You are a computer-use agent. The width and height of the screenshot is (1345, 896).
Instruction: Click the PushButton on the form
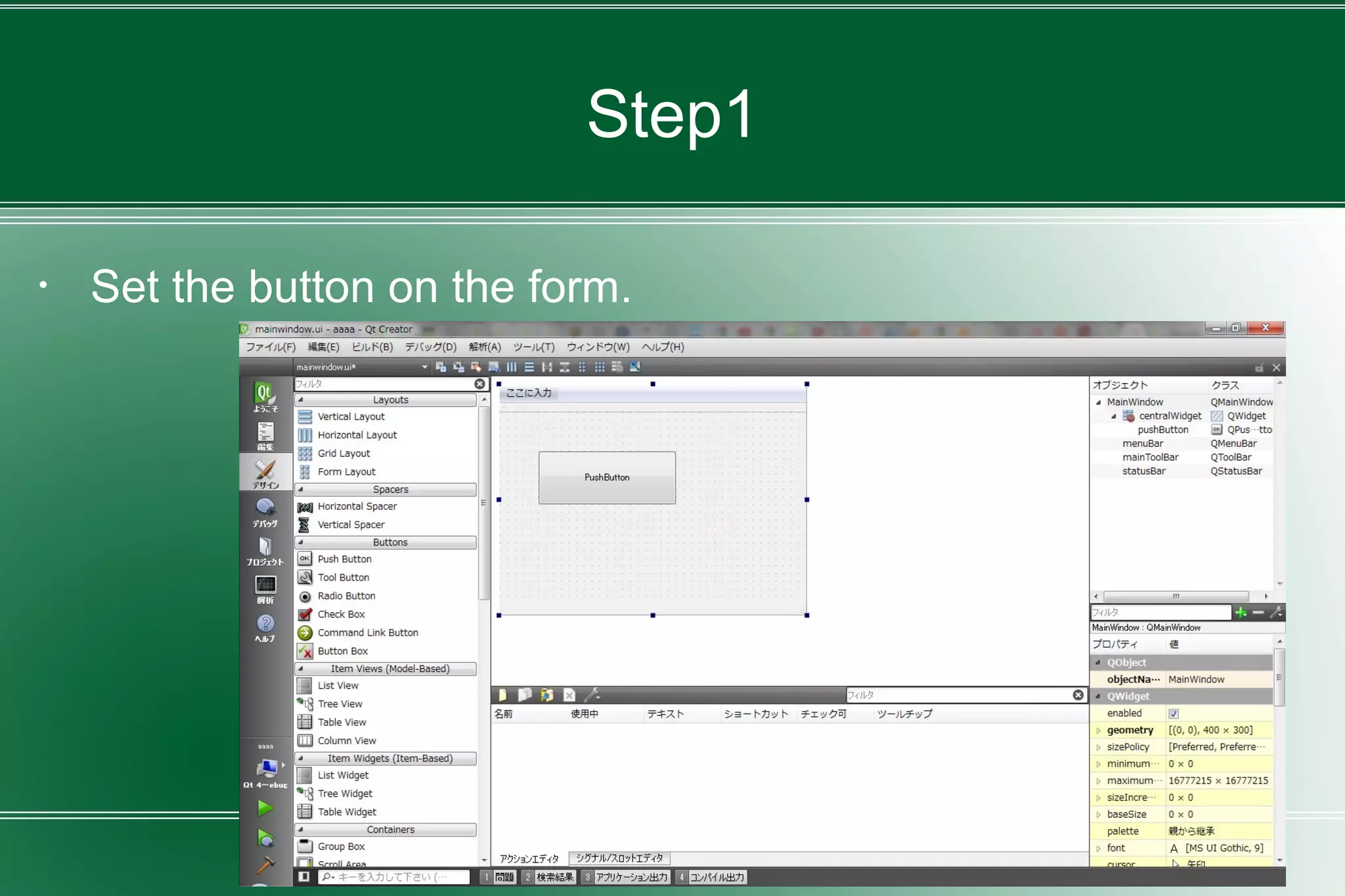(607, 477)
